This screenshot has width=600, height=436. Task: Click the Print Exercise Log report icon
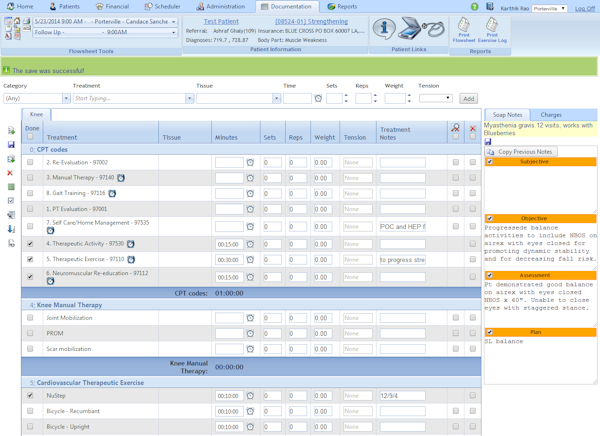pyautogui.click(x=492, y=29)
